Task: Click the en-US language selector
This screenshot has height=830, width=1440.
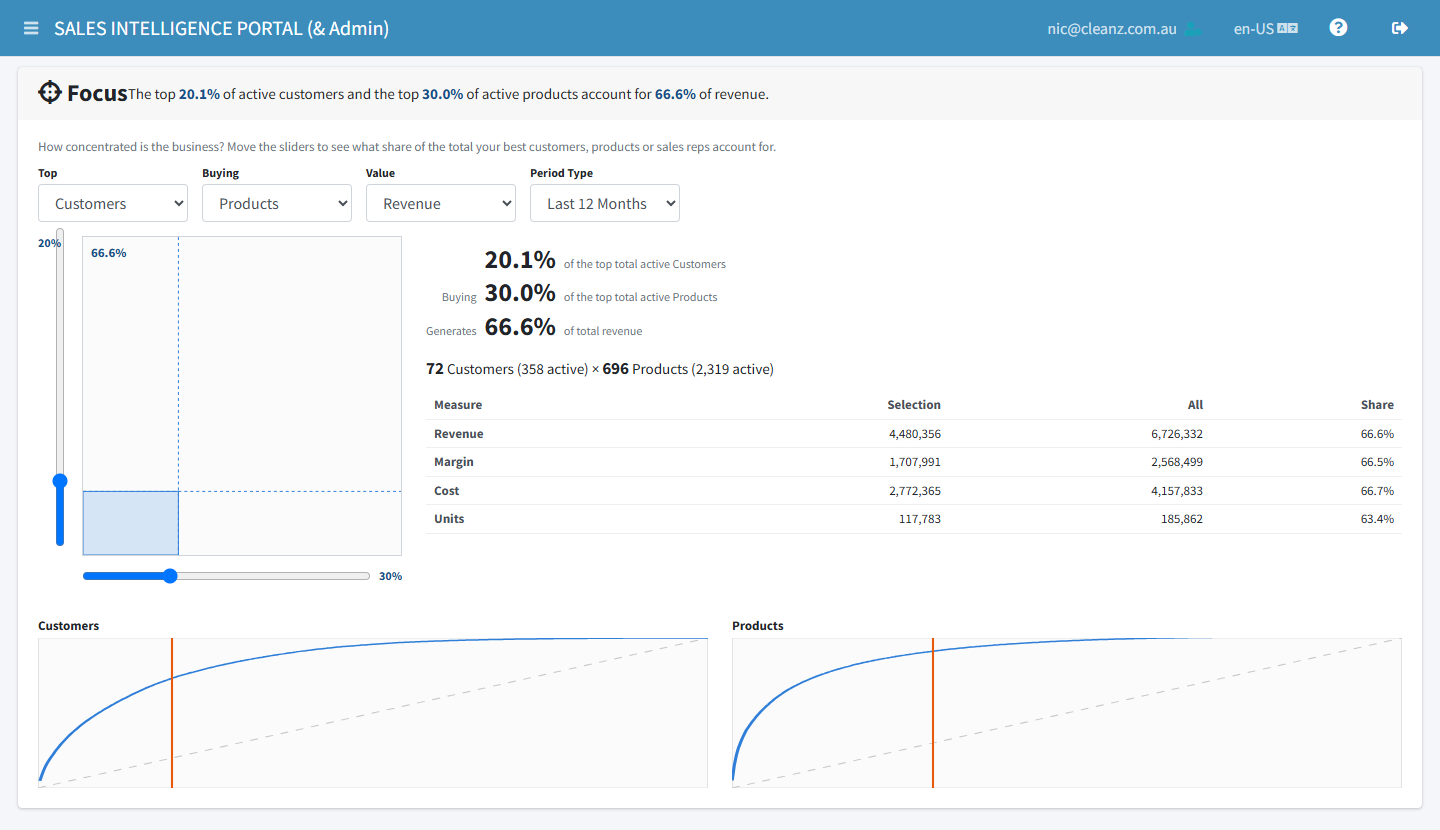Action: tap(1254, 29)
